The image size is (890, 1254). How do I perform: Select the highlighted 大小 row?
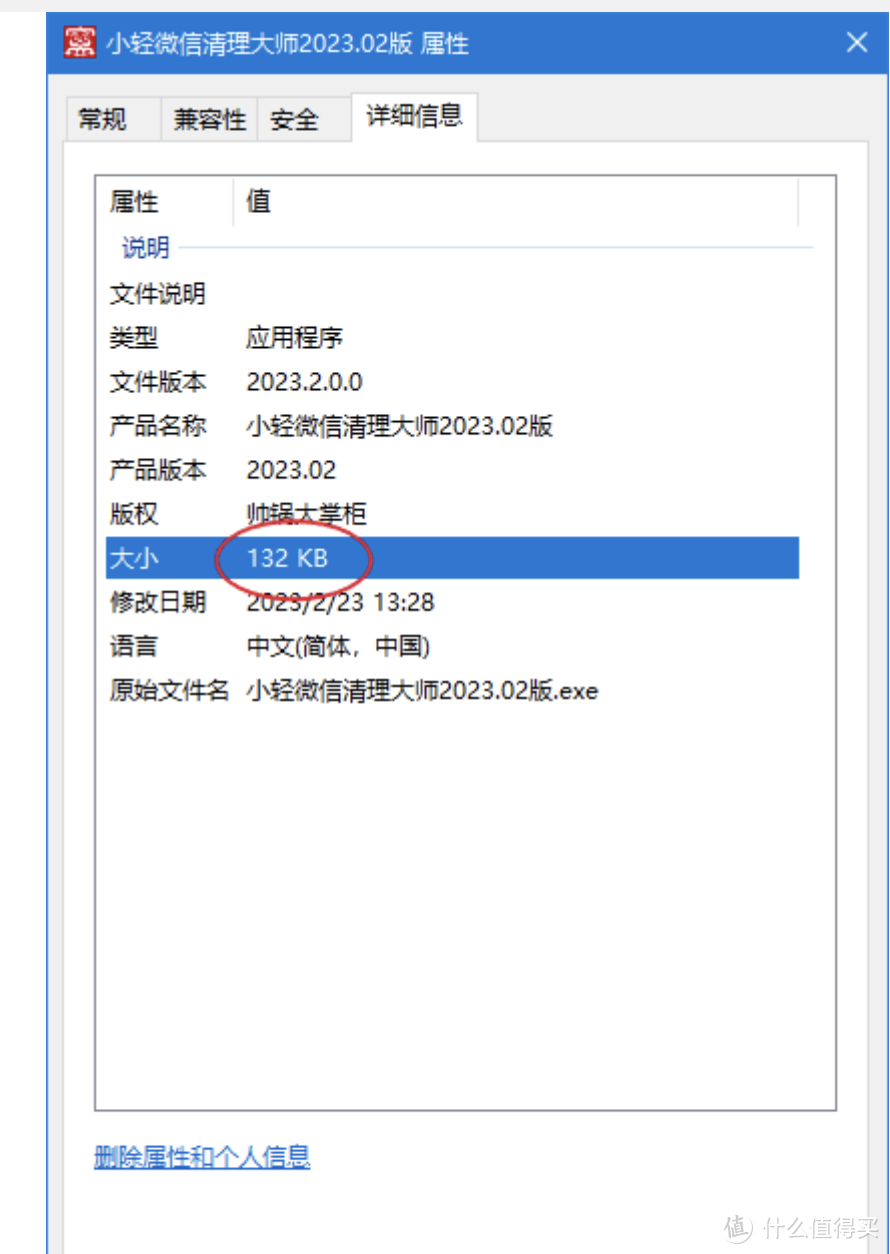452,558
